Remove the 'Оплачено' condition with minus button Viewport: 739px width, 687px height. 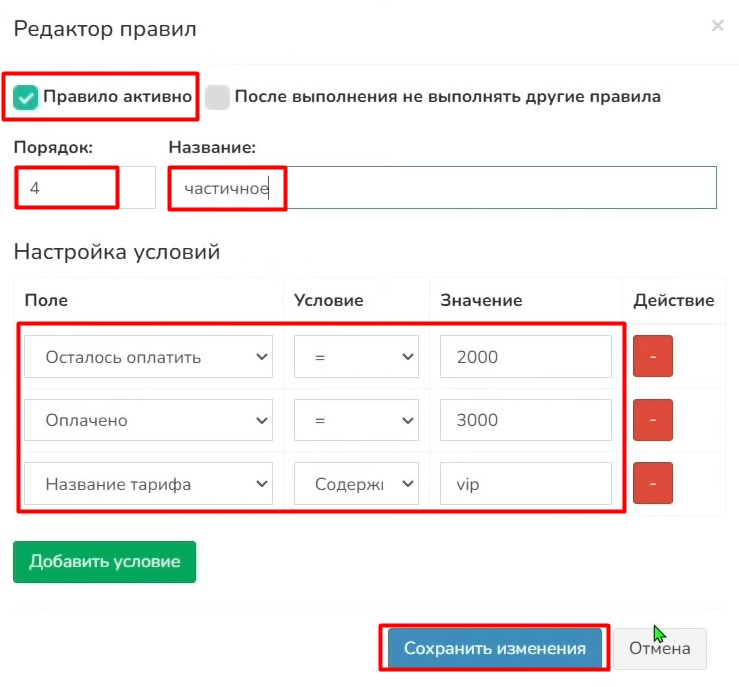click(652, 420)
